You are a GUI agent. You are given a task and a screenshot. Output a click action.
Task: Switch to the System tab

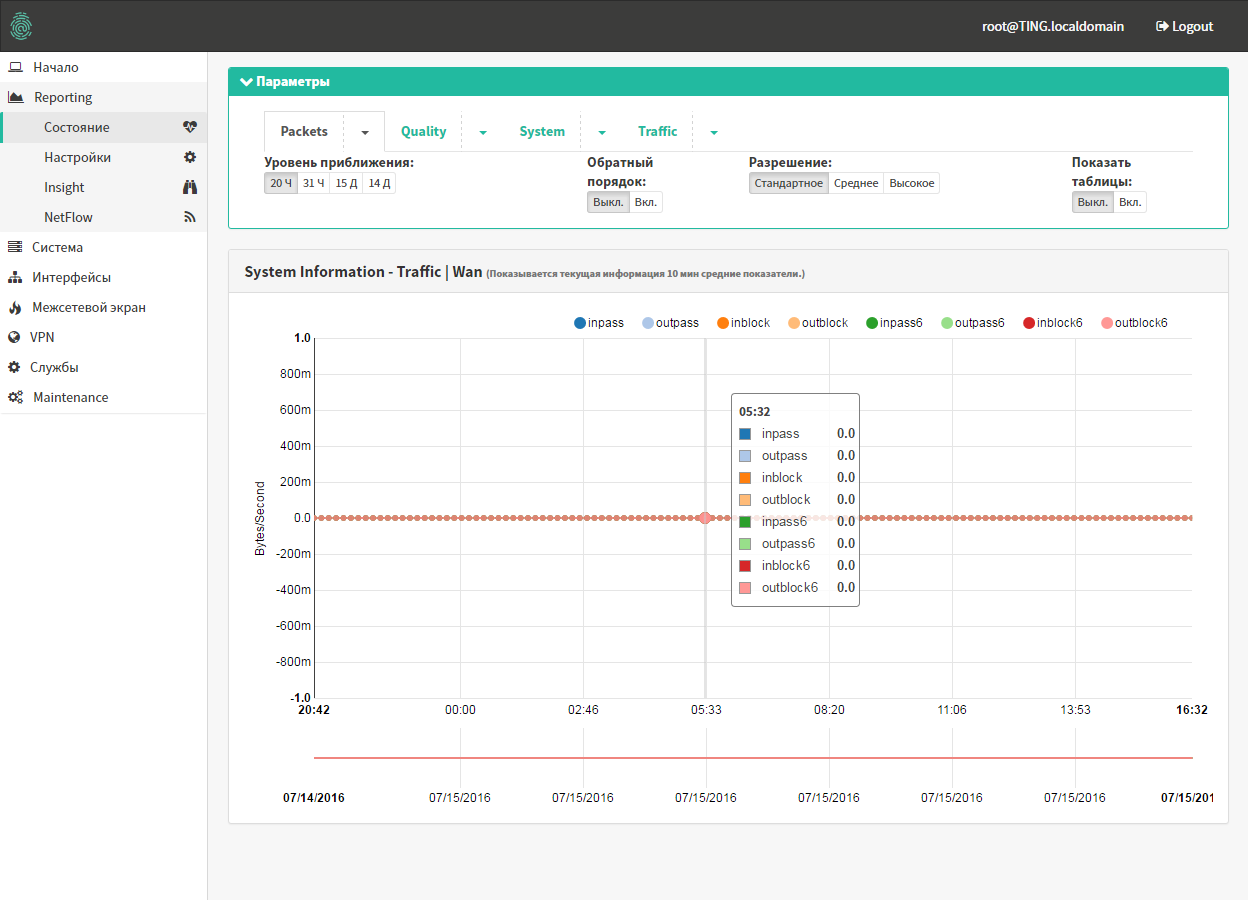coord(542,132)
